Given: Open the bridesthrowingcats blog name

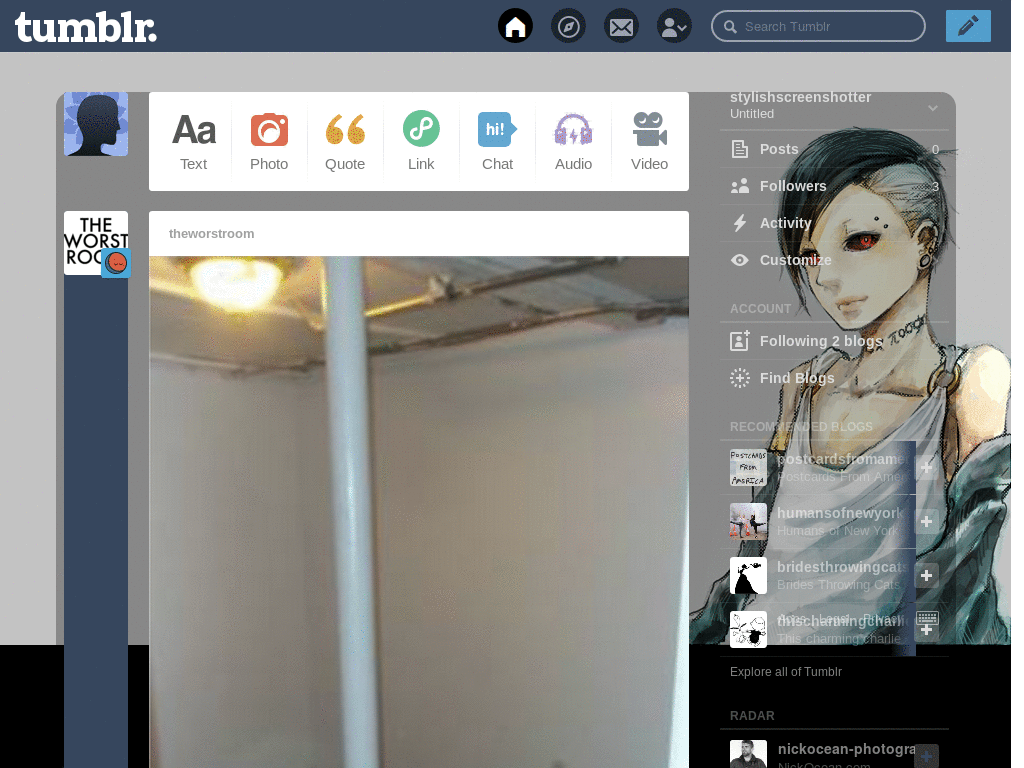Looking at the screenshot, I should point(842,567).
